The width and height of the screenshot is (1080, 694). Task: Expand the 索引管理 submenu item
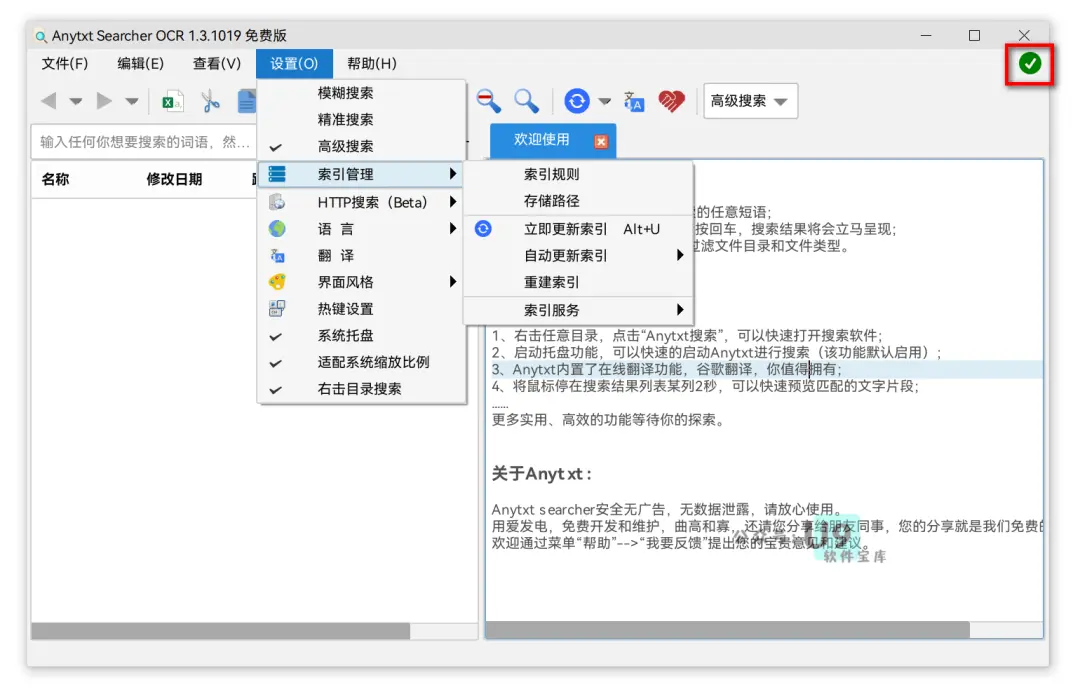(x=362, y=174)
